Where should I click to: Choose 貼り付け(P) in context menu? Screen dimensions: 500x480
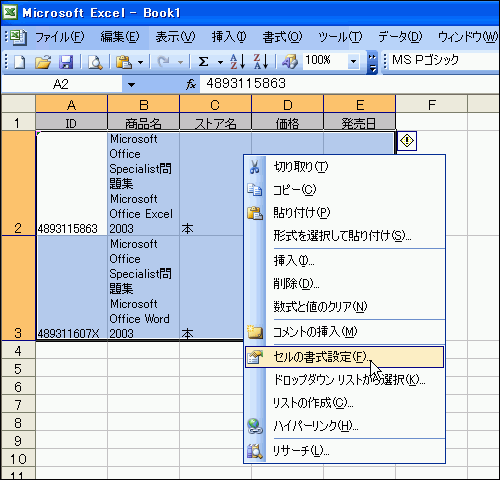coord(345,213)
